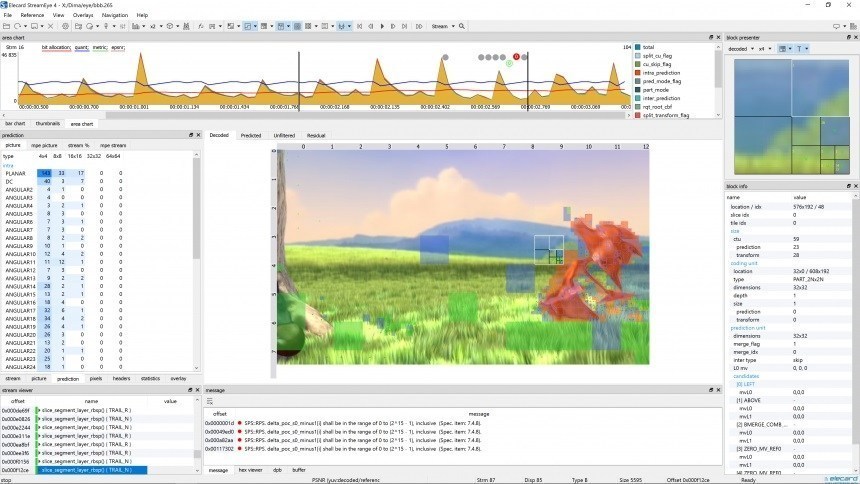Open the settings gear in toolbar
Screen dimensions: 860x484
point(66,26)
